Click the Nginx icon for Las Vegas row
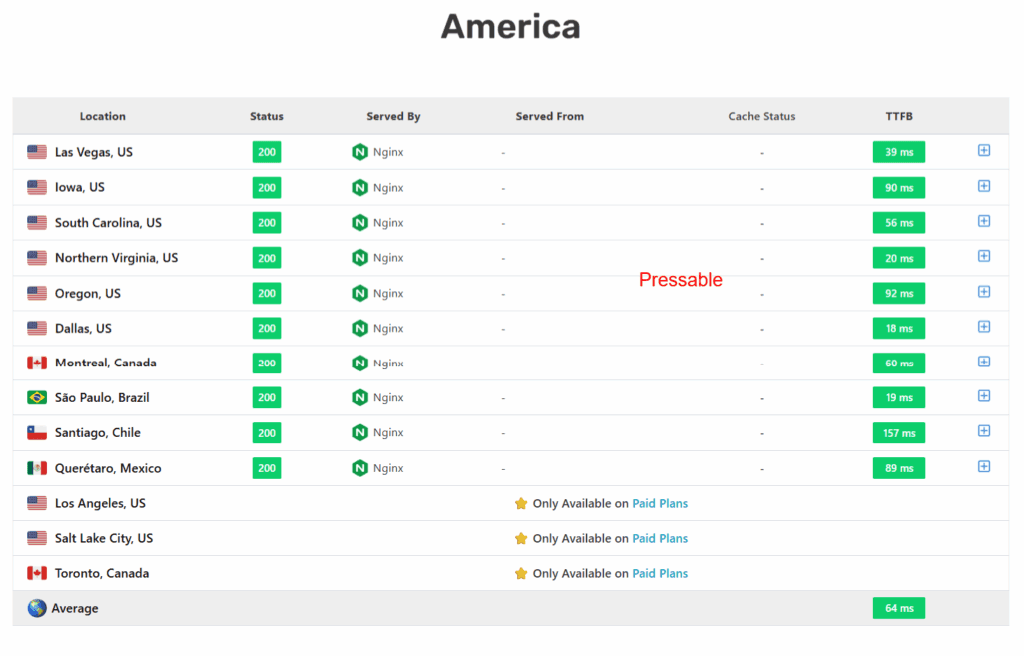The width and height of the screenshot is (1024, 656). [360, 152]
